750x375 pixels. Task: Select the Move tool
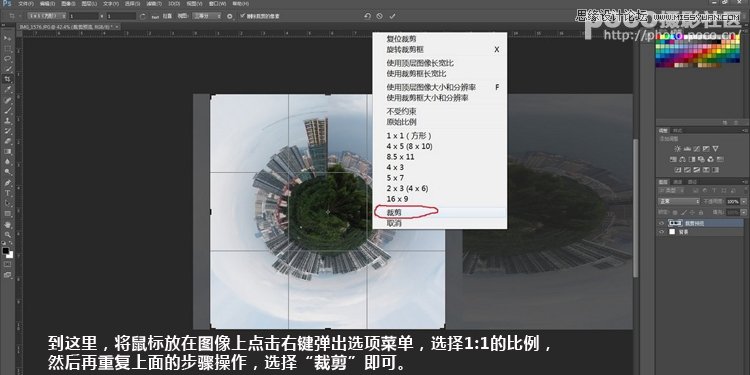[8, 38]
